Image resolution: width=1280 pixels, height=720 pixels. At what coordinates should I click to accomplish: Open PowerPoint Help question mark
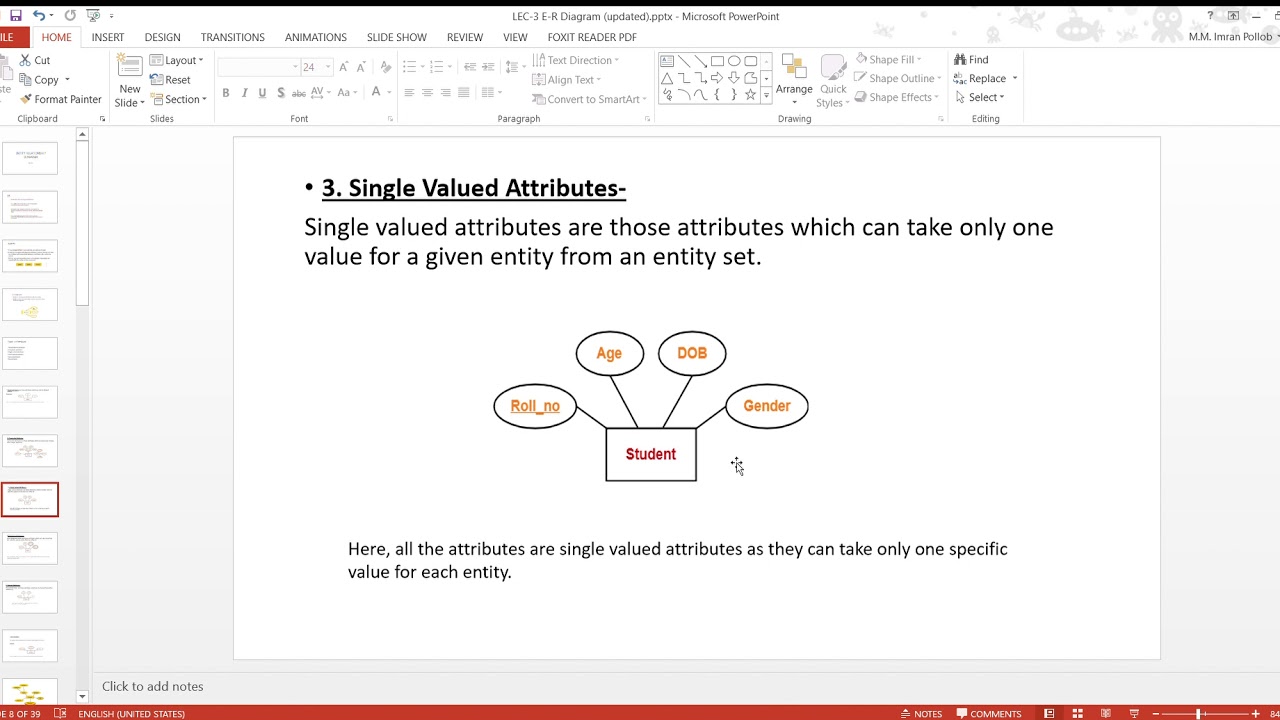click(x=1210, y=16)
